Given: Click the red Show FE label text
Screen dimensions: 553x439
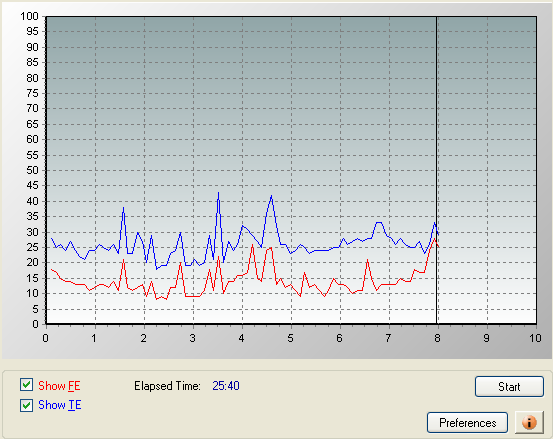Looking at the screenshot, I should click(59, 386).
